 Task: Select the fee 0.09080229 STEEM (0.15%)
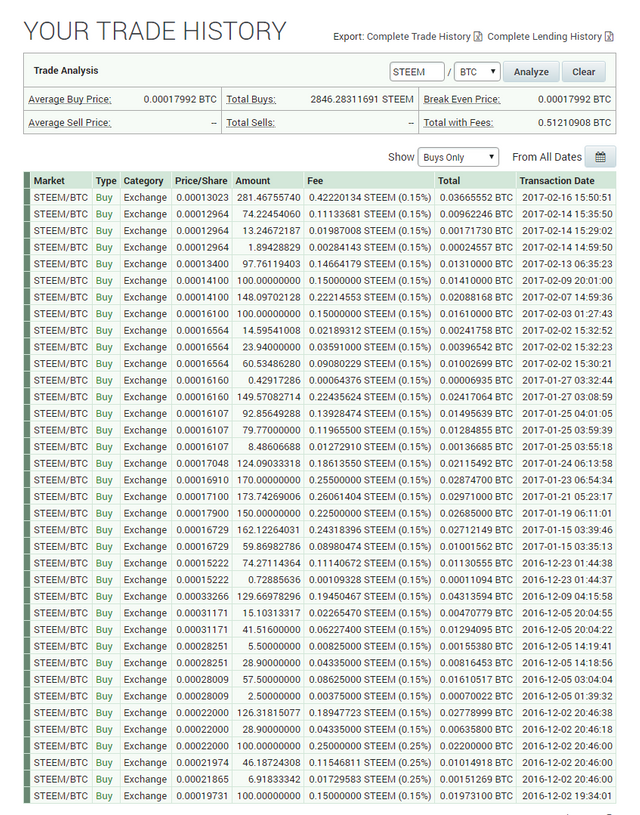click(370, 364)
